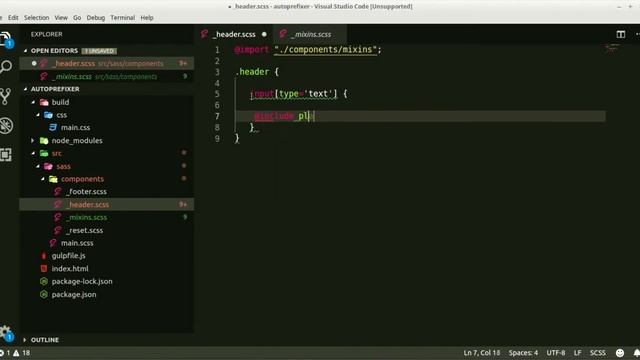Open the Go menu
This screenshot has width=640, height=360.
(77, 18)
